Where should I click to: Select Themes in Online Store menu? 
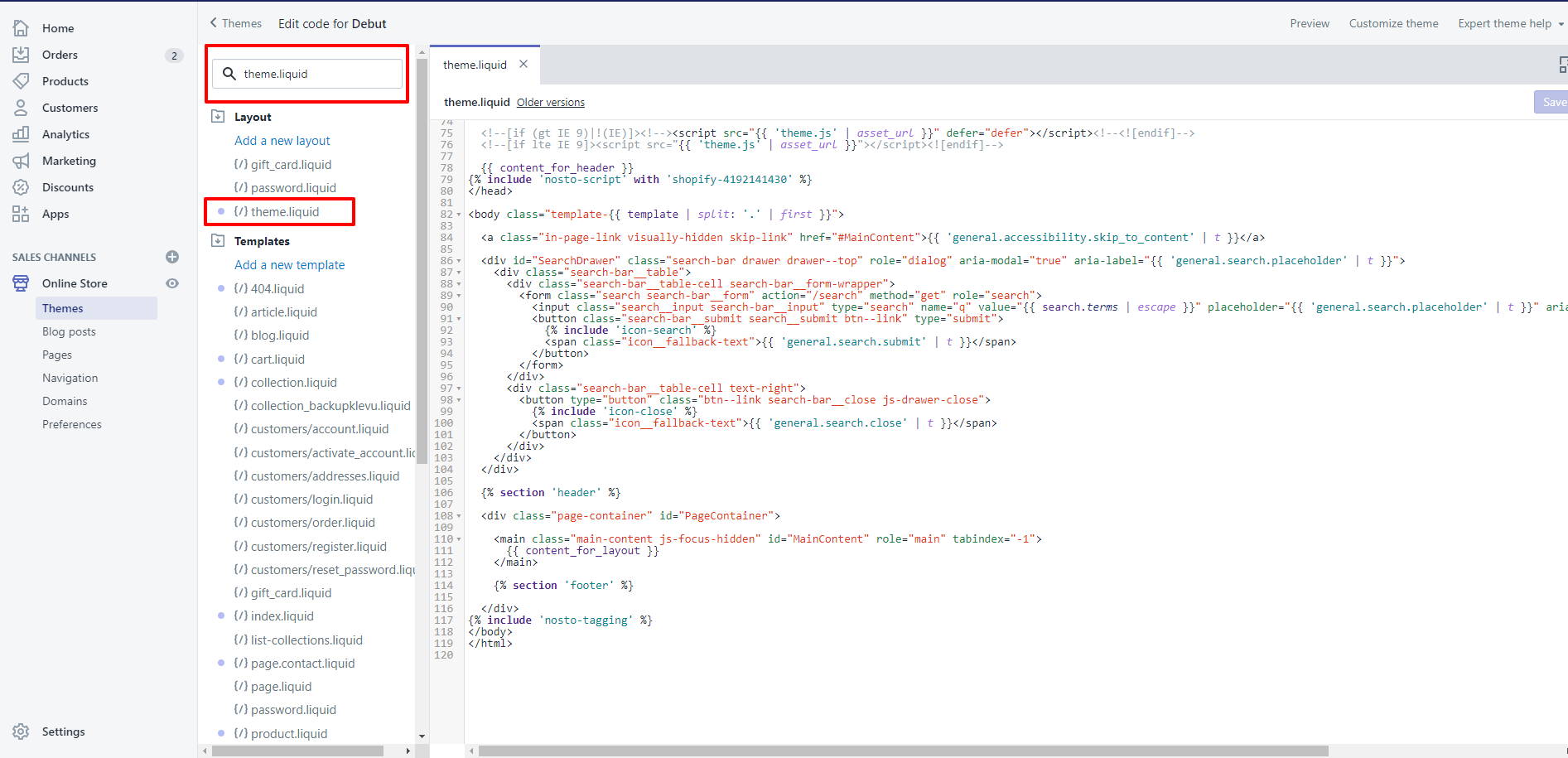(96, 308)
